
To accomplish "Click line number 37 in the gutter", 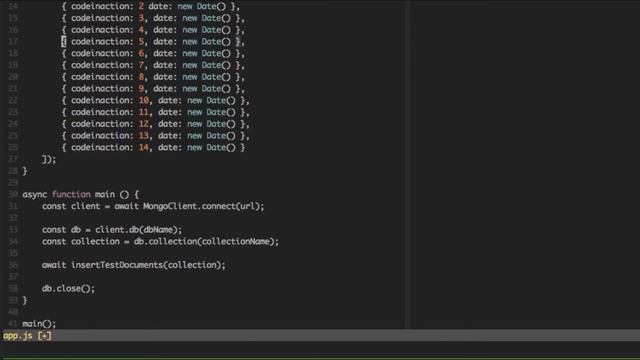I will pyautogui.click(x=13, y=277).
